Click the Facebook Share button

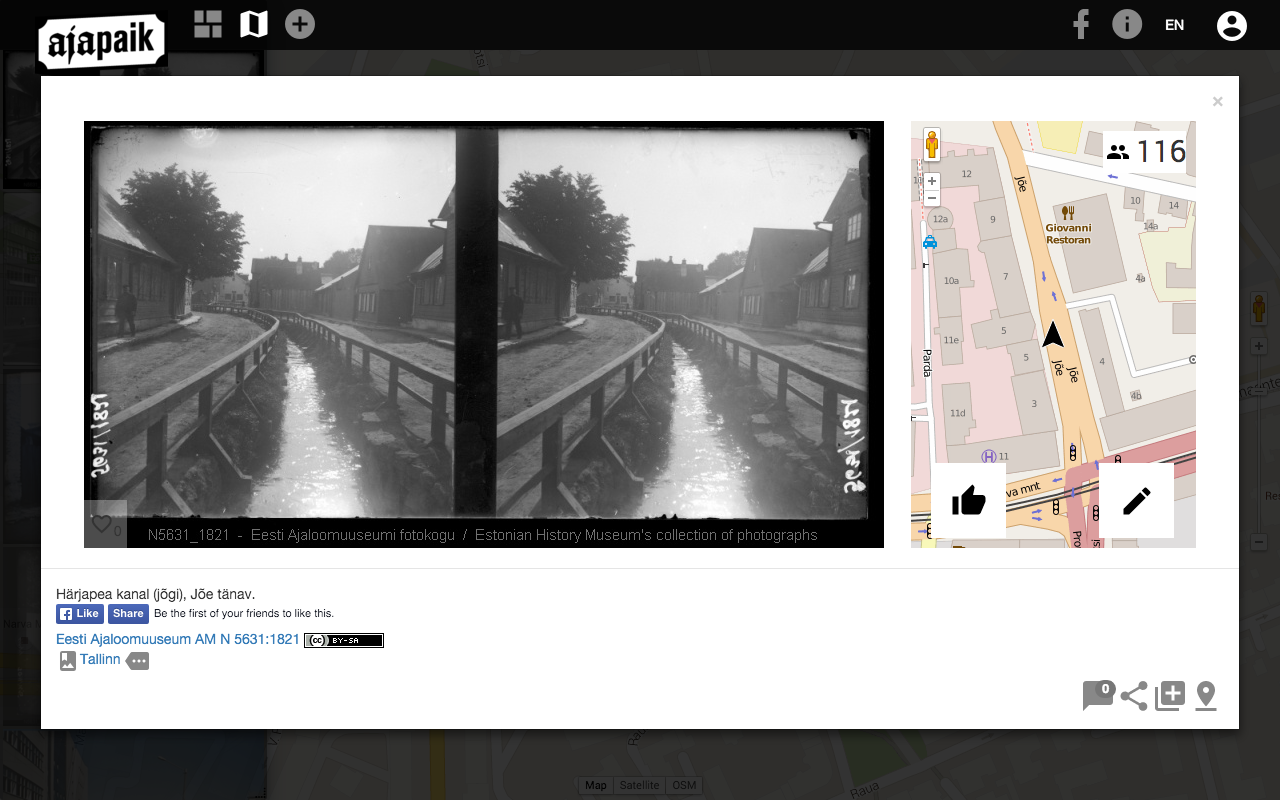click(128, 614)
